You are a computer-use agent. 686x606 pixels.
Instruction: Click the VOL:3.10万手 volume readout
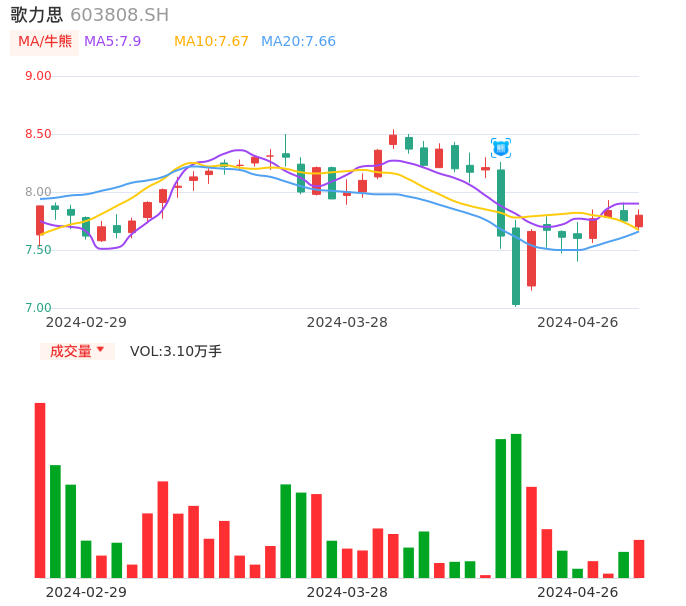click(176, 351)
